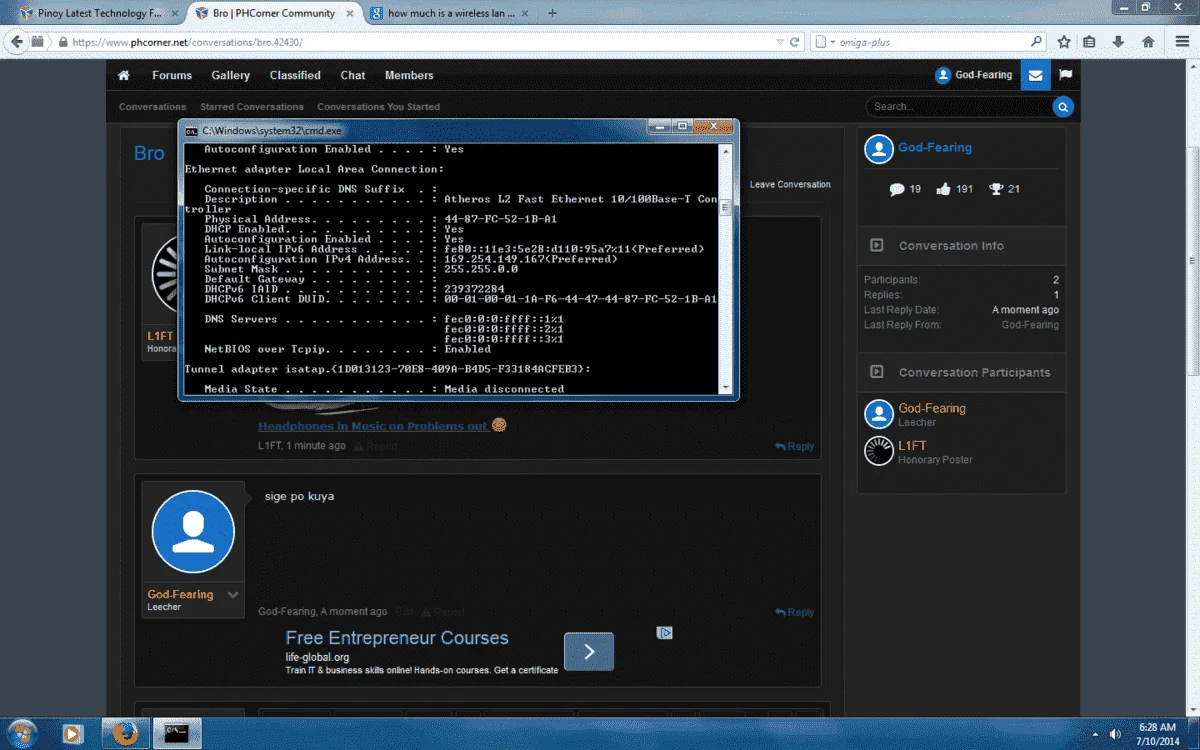The height and width of the screenshot is (750, 1200).
Task: Click the forum Search input field
Action: [959, 106]
